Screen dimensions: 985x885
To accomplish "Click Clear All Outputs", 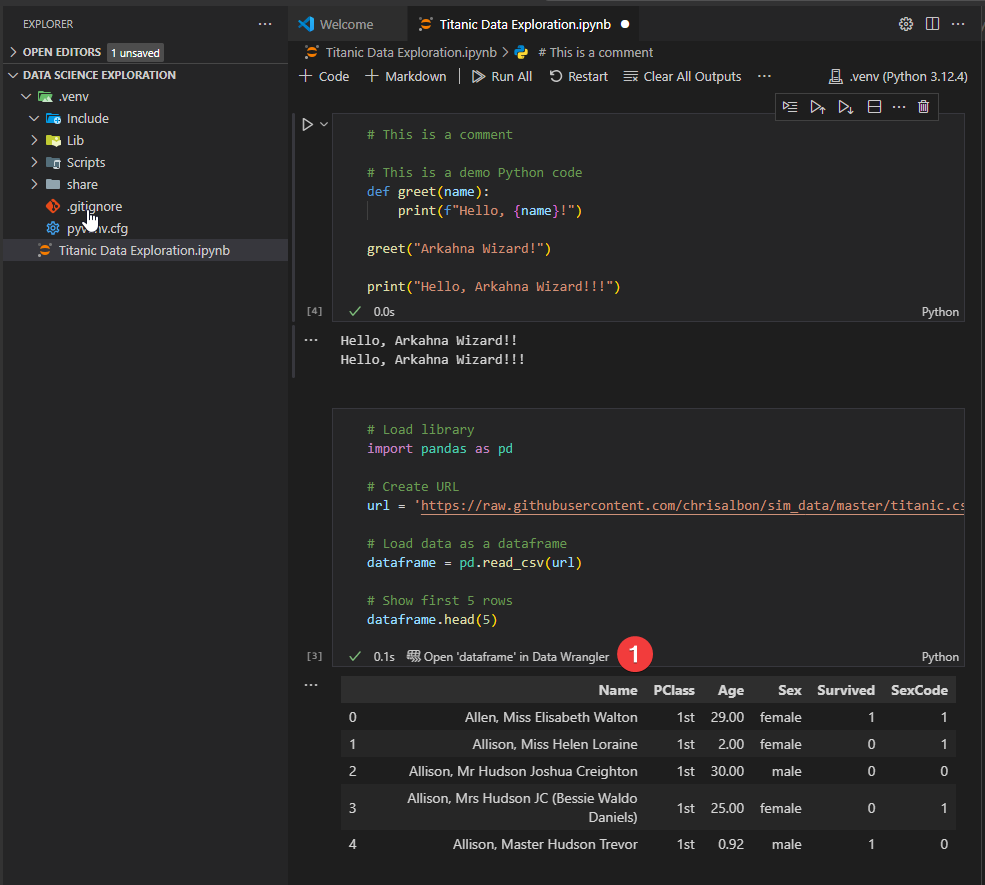I will (x=682, y=76).
